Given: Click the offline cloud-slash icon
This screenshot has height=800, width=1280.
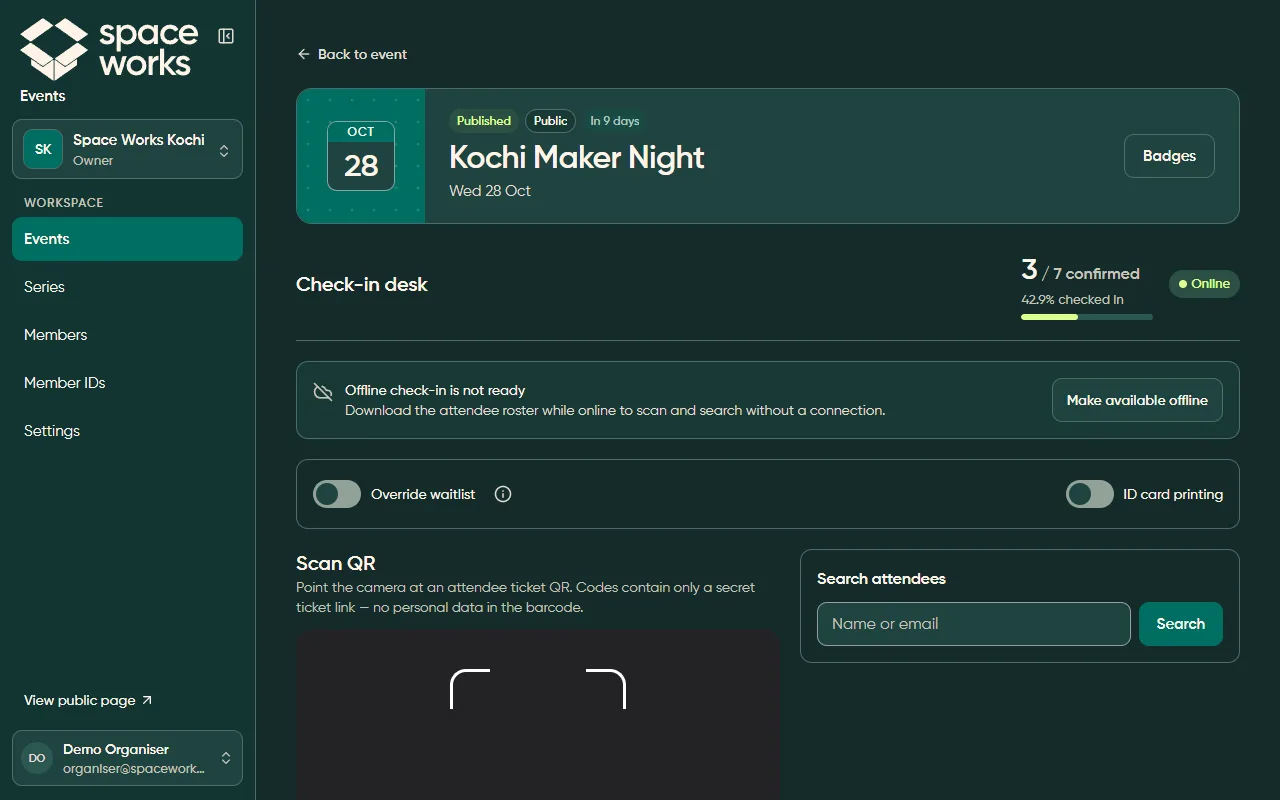Looking at the screenshot, I should (322, 391).
